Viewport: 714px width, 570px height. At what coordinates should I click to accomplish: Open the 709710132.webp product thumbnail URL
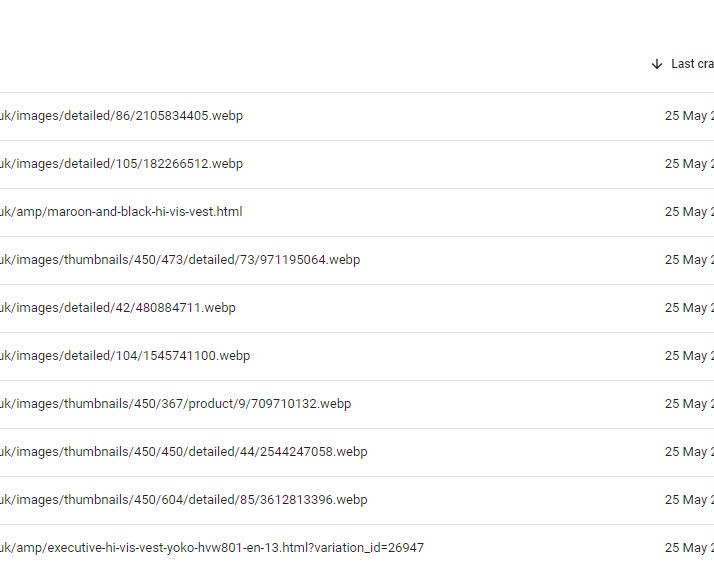pyautogui.click(x=175, y=404)
